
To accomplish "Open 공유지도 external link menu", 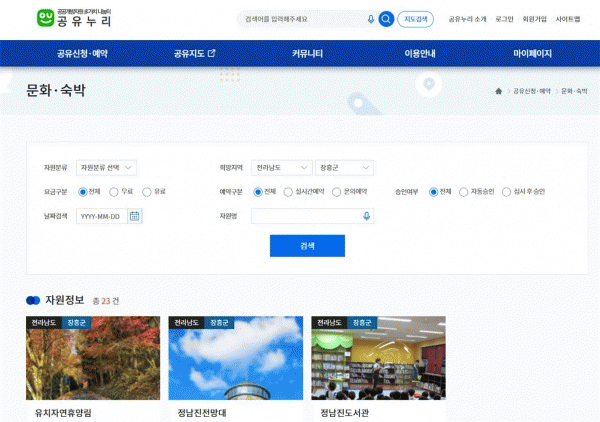I will (194, 54).
